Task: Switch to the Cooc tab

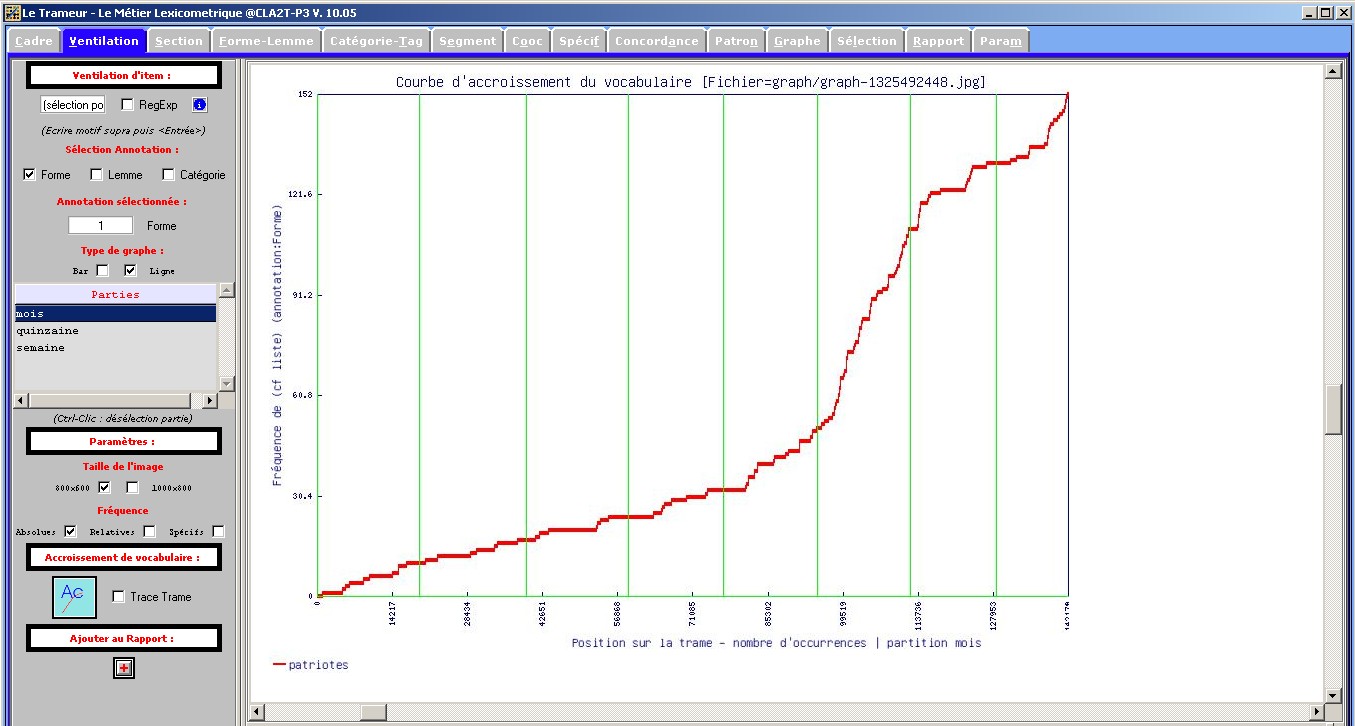Action: [527, 40]
